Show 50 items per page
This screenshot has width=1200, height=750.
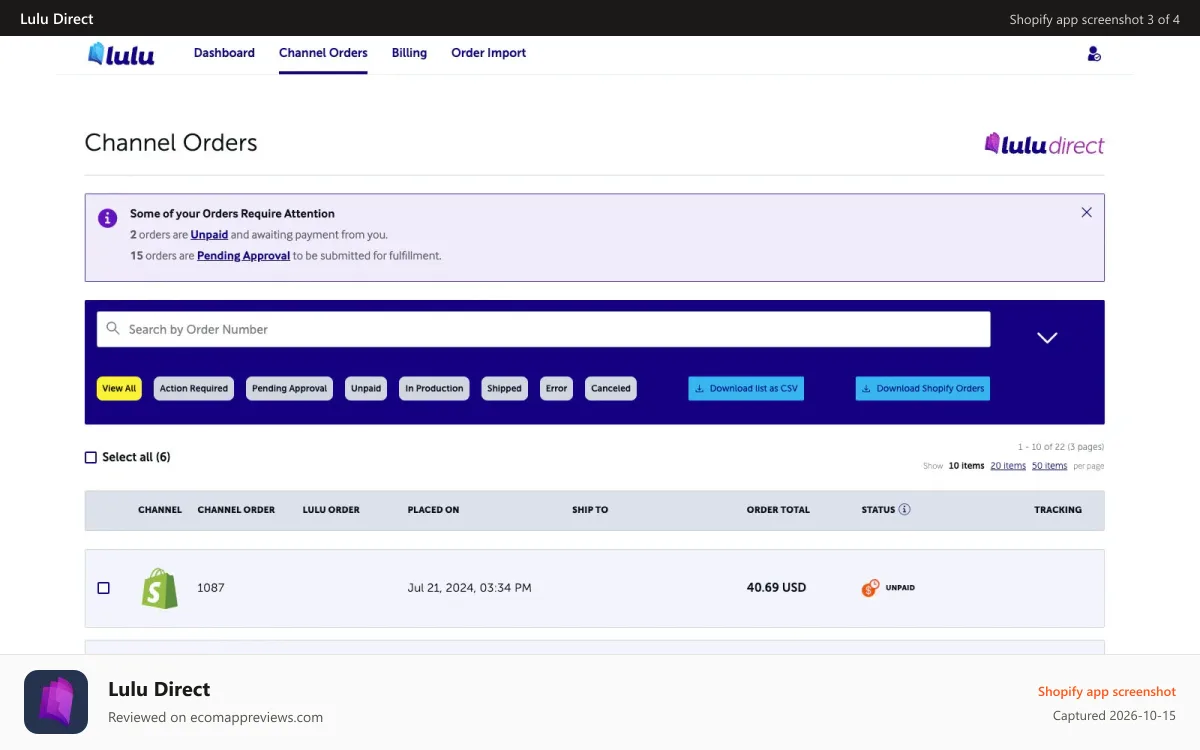[x=1049, y=466]
